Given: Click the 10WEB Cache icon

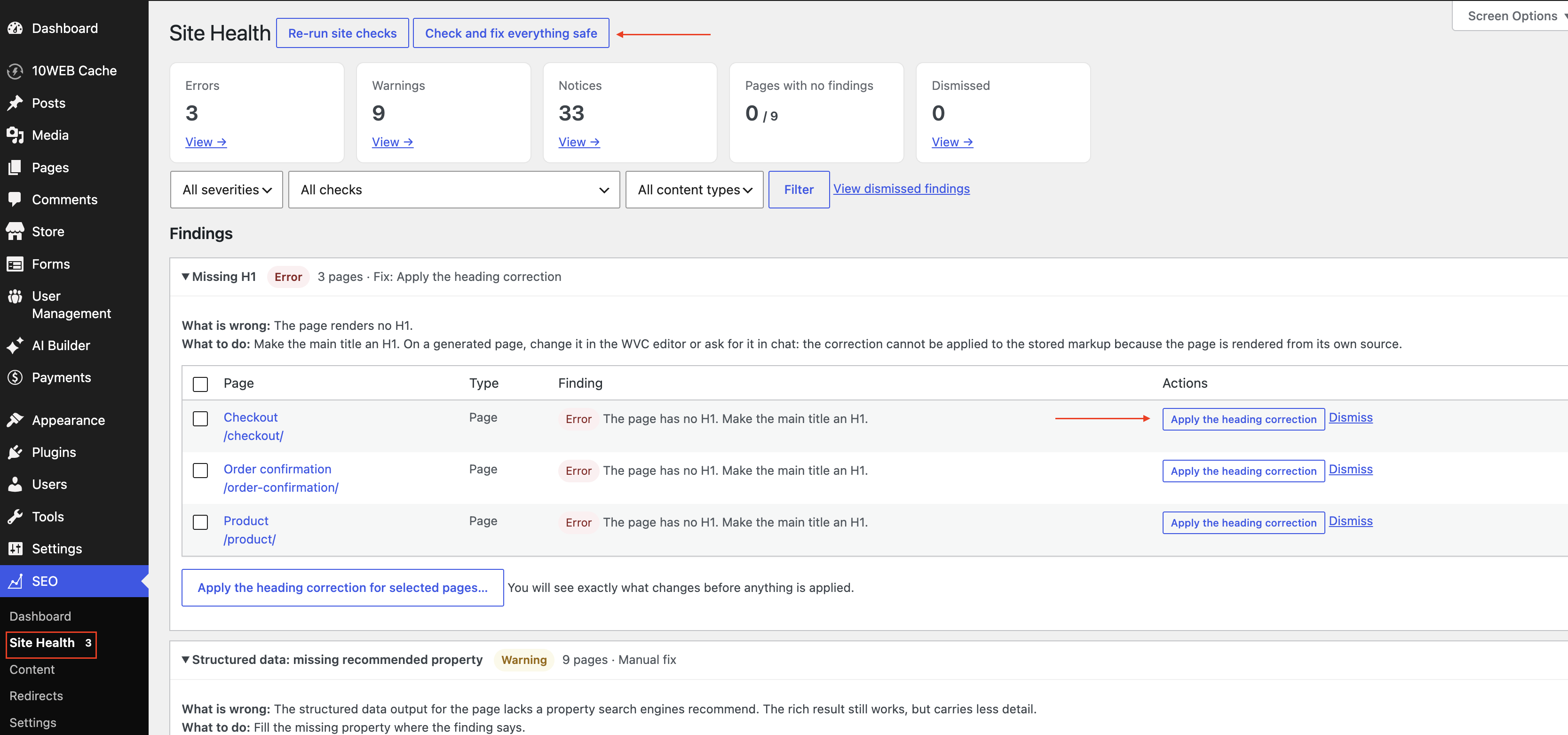Looking at the screenshot, I should (15, 71).
